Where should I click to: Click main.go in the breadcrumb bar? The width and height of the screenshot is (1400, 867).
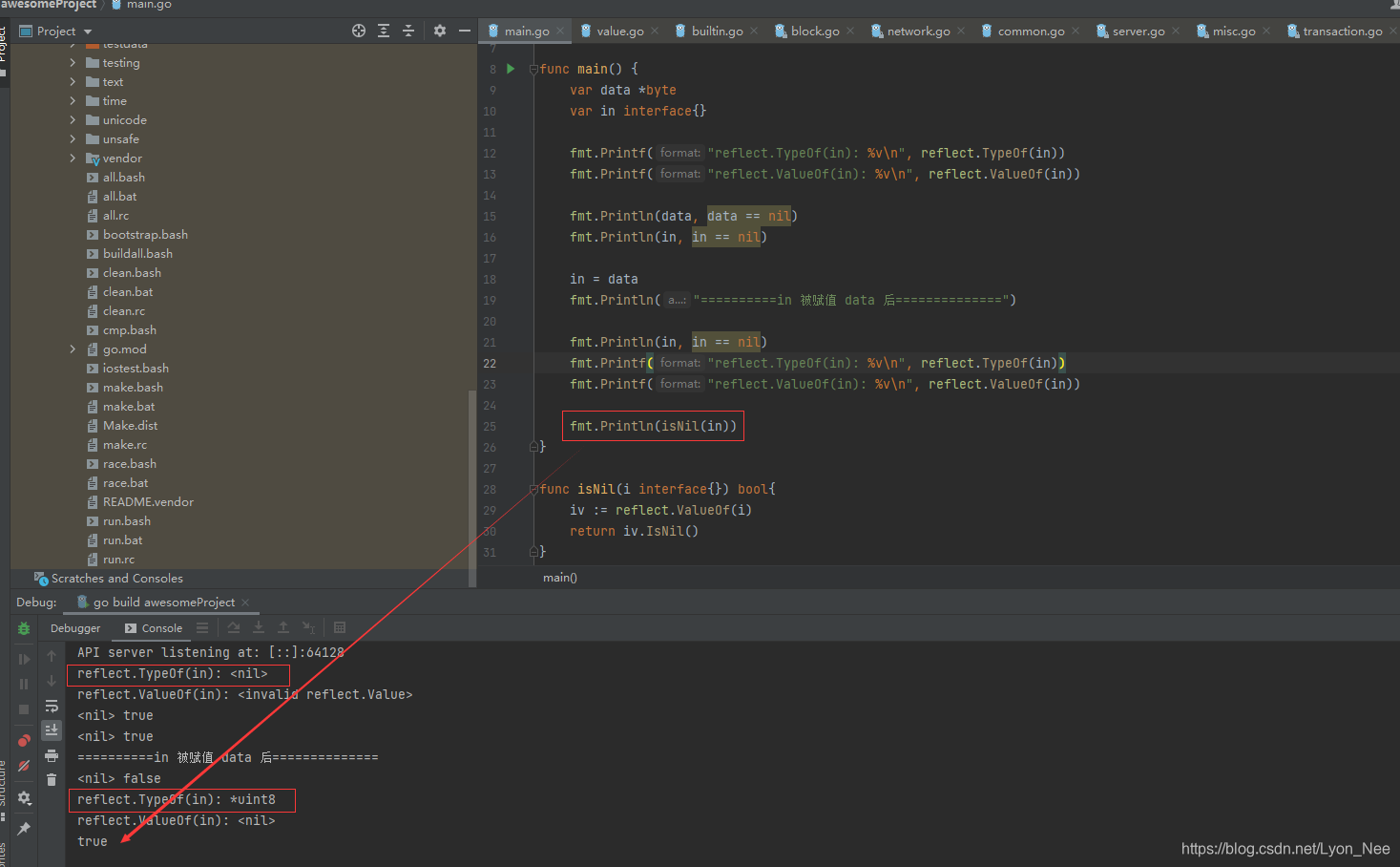coord(142,5)
